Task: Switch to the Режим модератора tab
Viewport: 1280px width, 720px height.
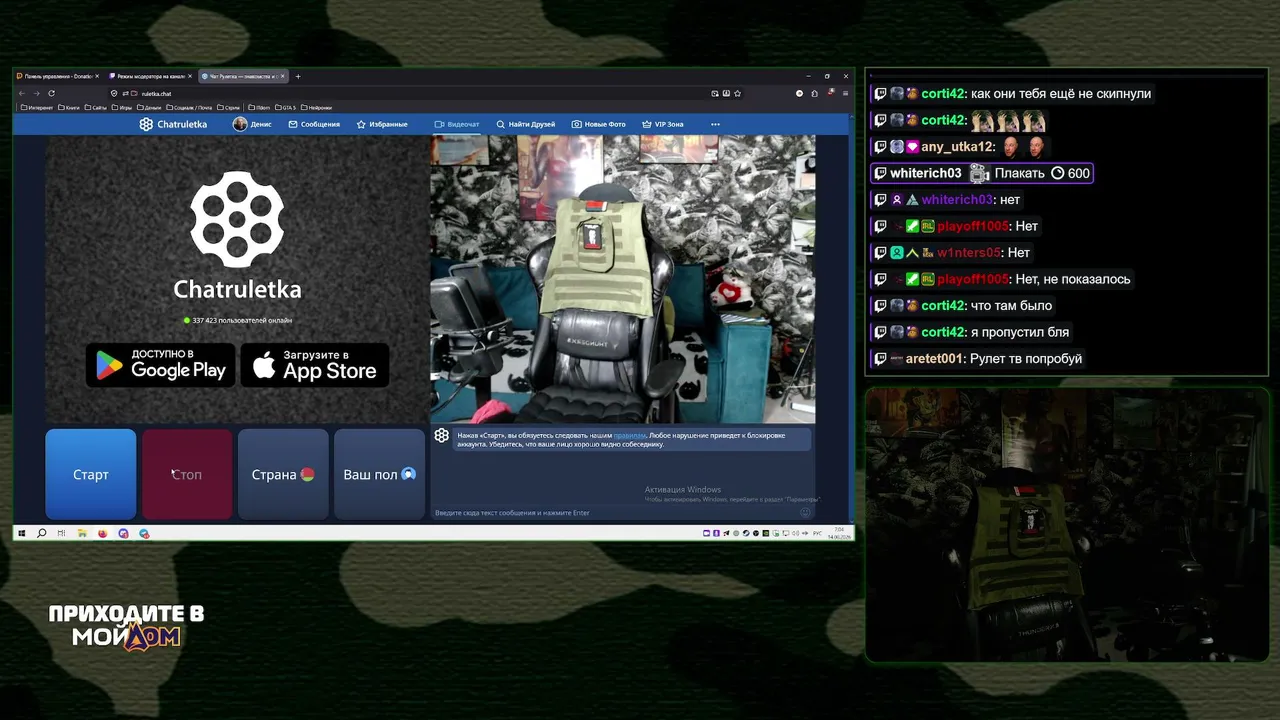Action: (150, 76)
